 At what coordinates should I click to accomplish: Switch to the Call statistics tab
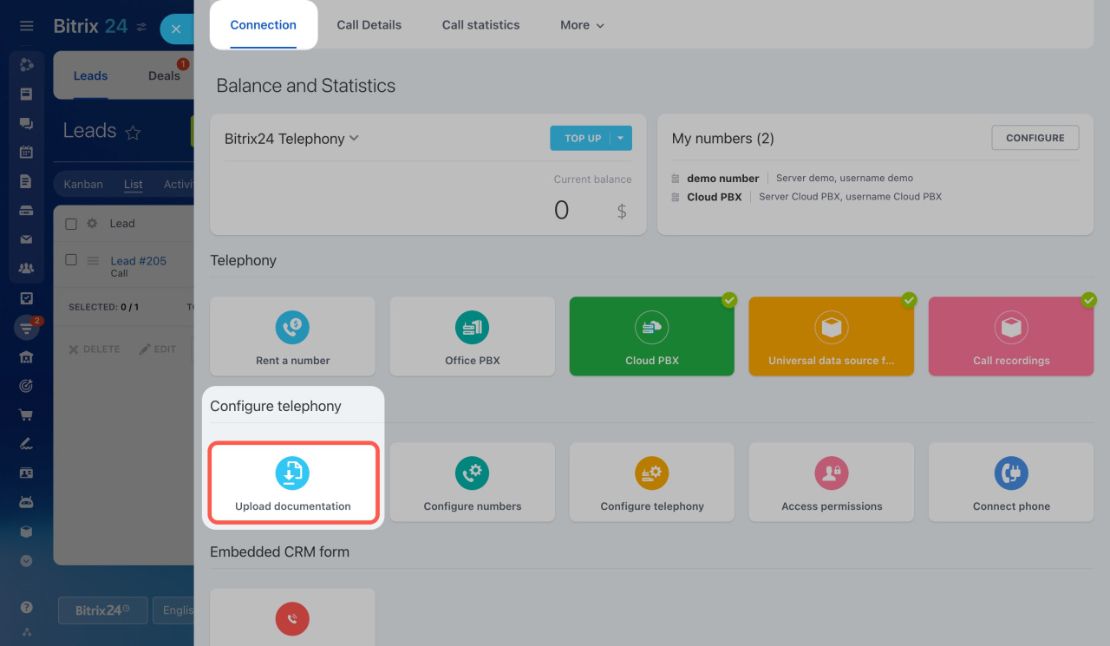481,25
